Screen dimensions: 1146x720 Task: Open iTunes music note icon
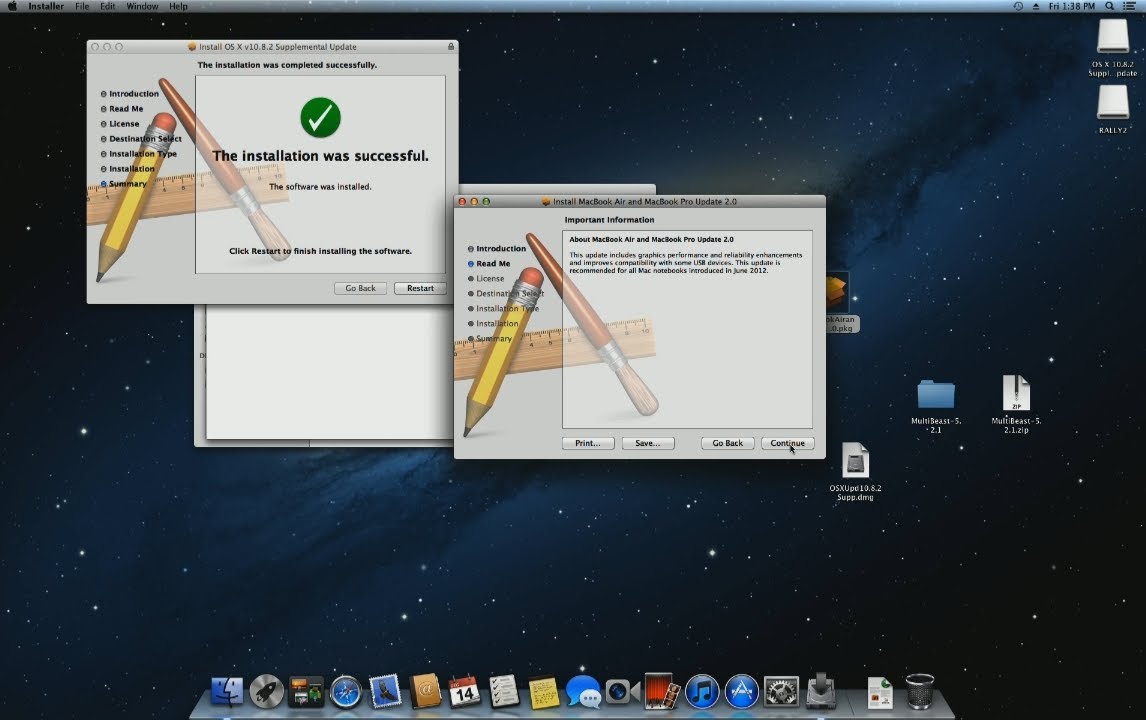click(702, 691)
